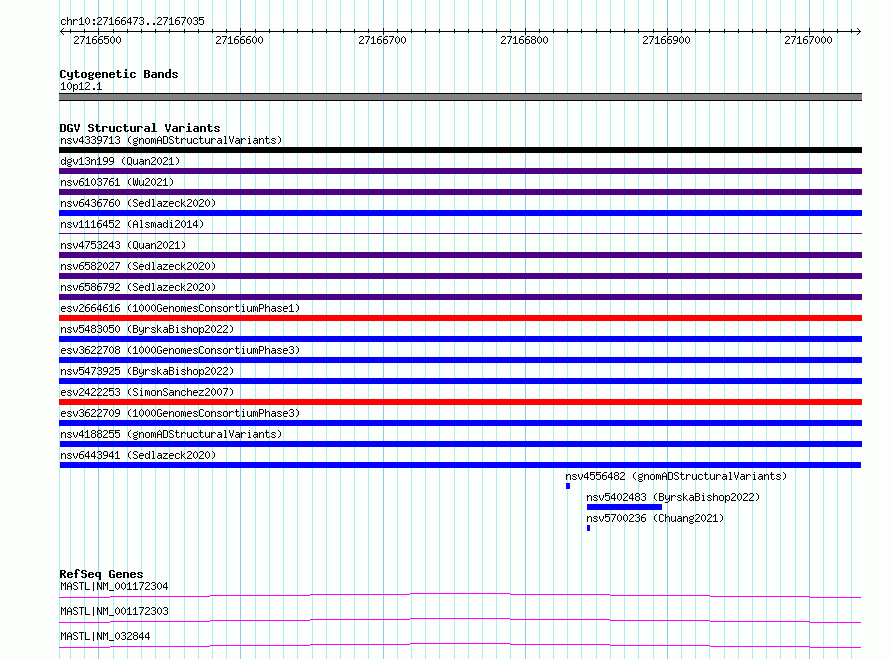Viewport: 890px width, 659px height.
Task: Click the RefSeq Genes track title
Action: [x=101, y=574]
